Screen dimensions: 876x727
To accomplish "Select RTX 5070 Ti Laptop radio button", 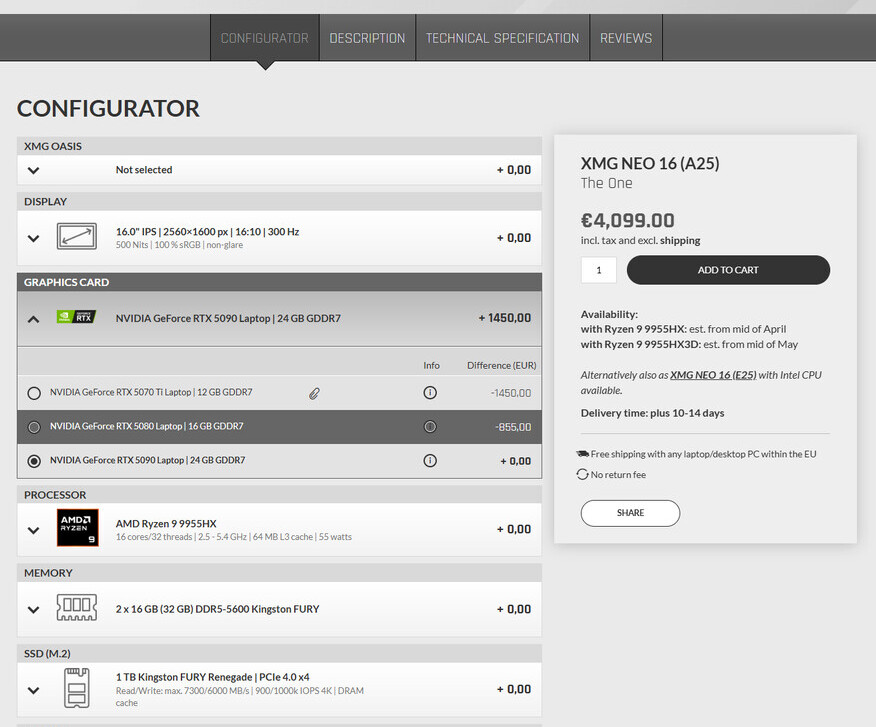I will click(x=34, y=393).
